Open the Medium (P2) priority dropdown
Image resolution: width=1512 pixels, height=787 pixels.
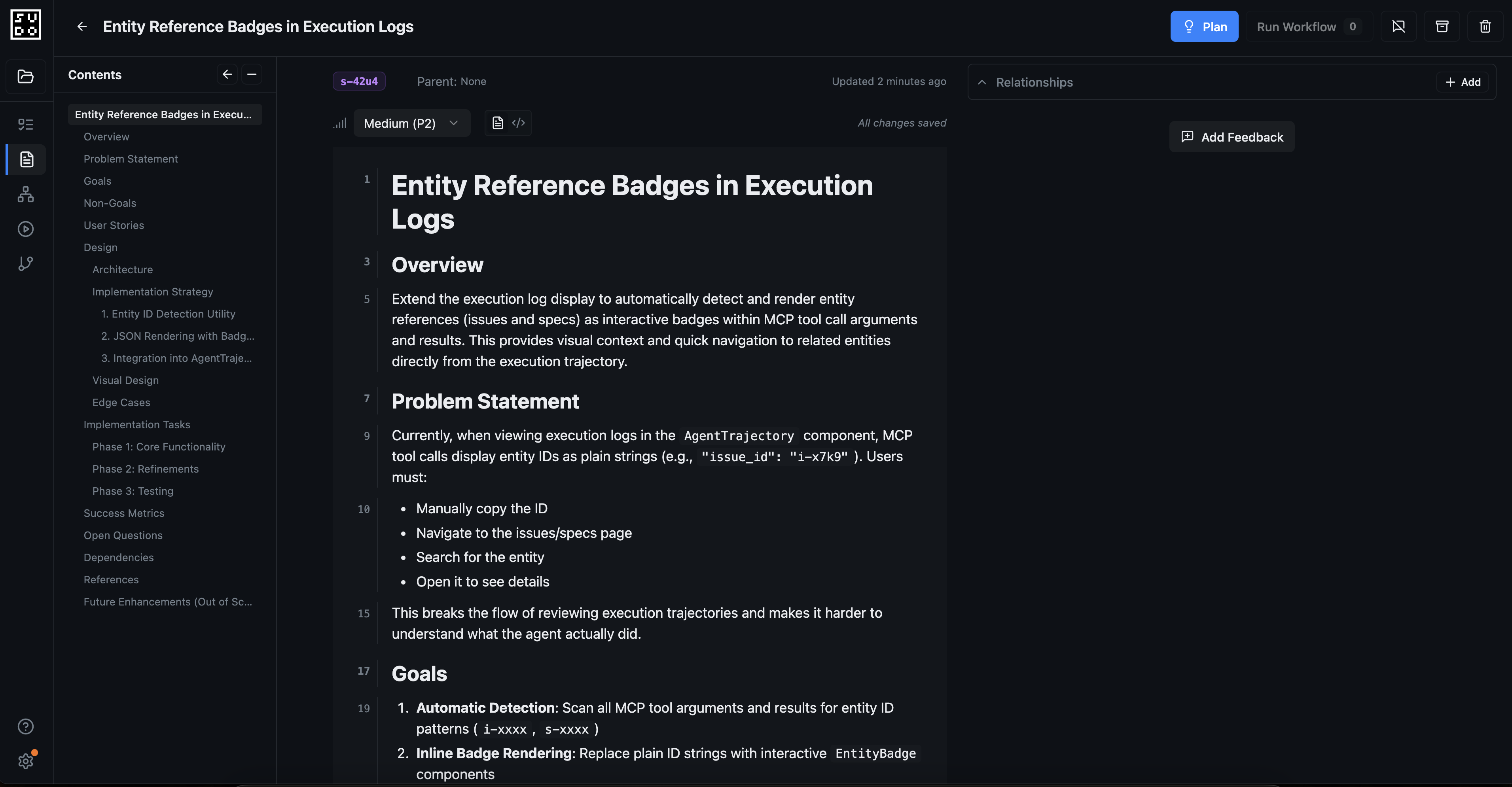tap(411, 123)
